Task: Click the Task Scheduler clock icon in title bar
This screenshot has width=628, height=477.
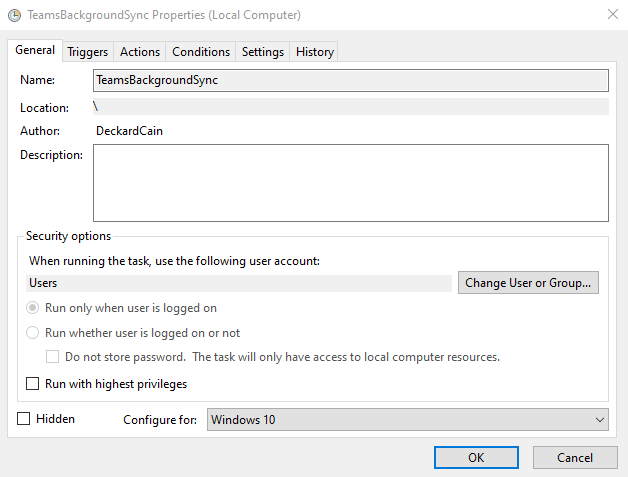Action: 13,15
